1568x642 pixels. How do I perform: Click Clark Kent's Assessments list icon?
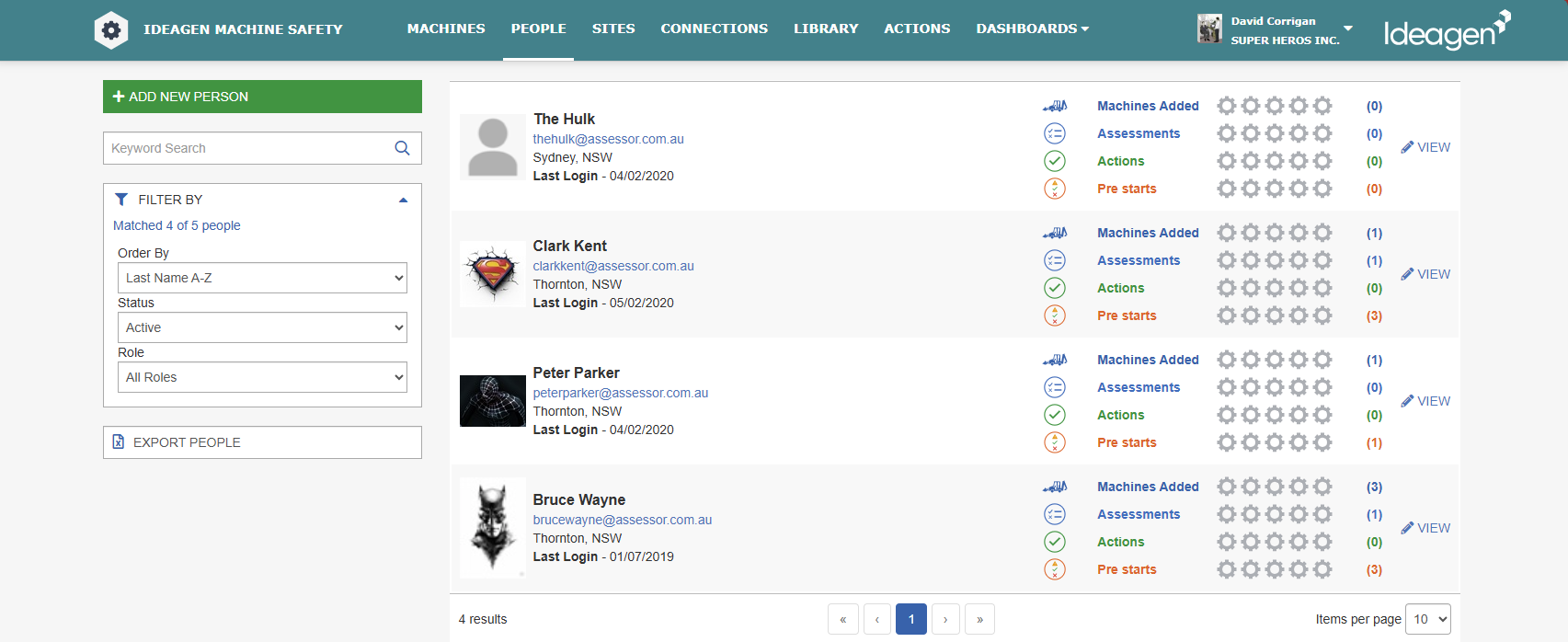1055,260
